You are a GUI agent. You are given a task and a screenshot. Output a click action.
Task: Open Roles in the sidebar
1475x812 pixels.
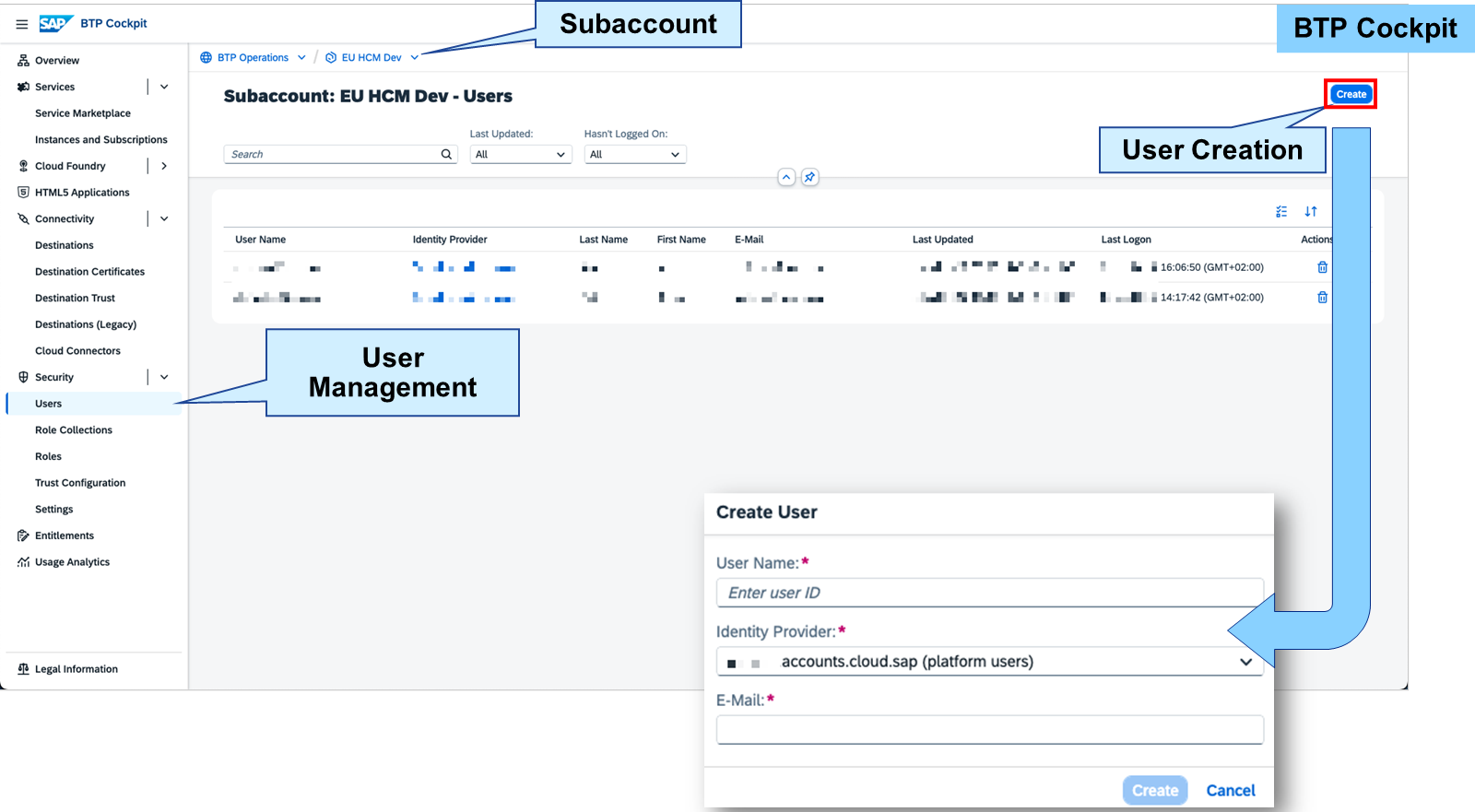(x=48, y=456)
